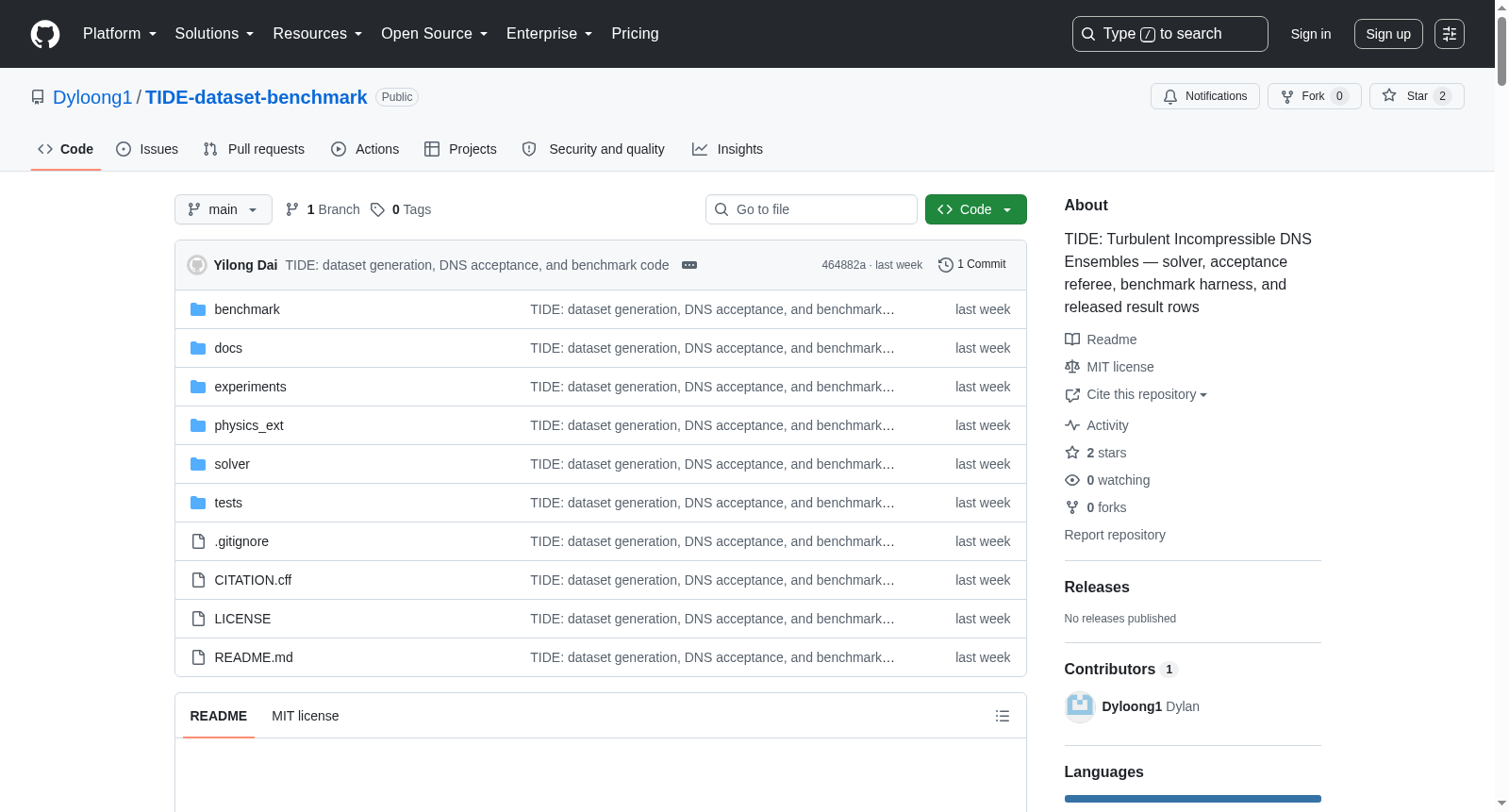Viewport: 1509px width, 812px height.
Task: Click the Sign up button
Action: (1388, 34)
